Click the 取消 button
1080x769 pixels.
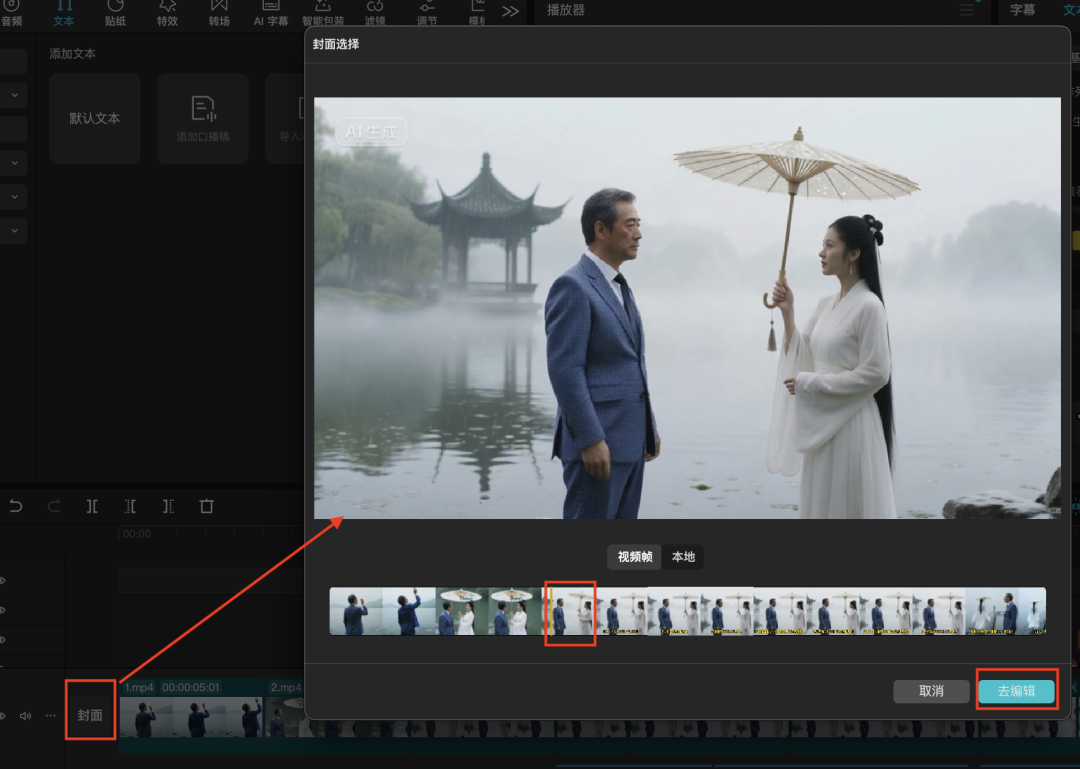[x=931, y=692]
